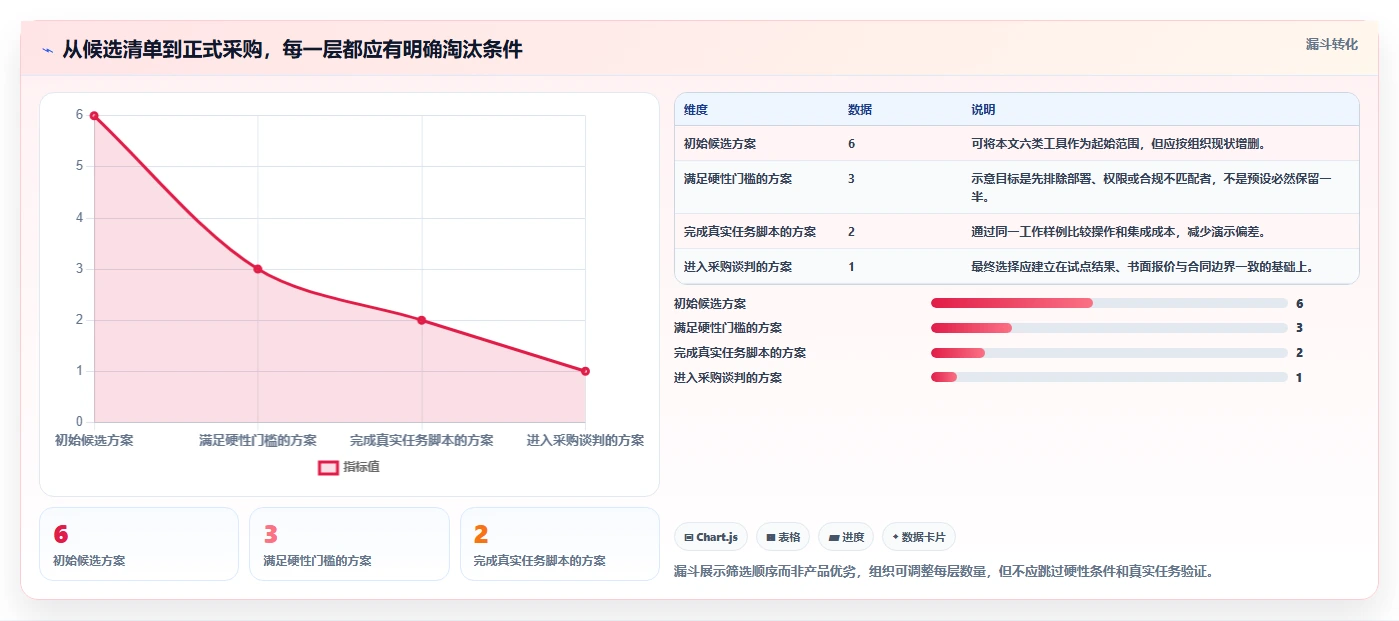Click the page title 从候选清单到正式采购
This screenshot has width=1399, height=621.
(x=292, y=50)
